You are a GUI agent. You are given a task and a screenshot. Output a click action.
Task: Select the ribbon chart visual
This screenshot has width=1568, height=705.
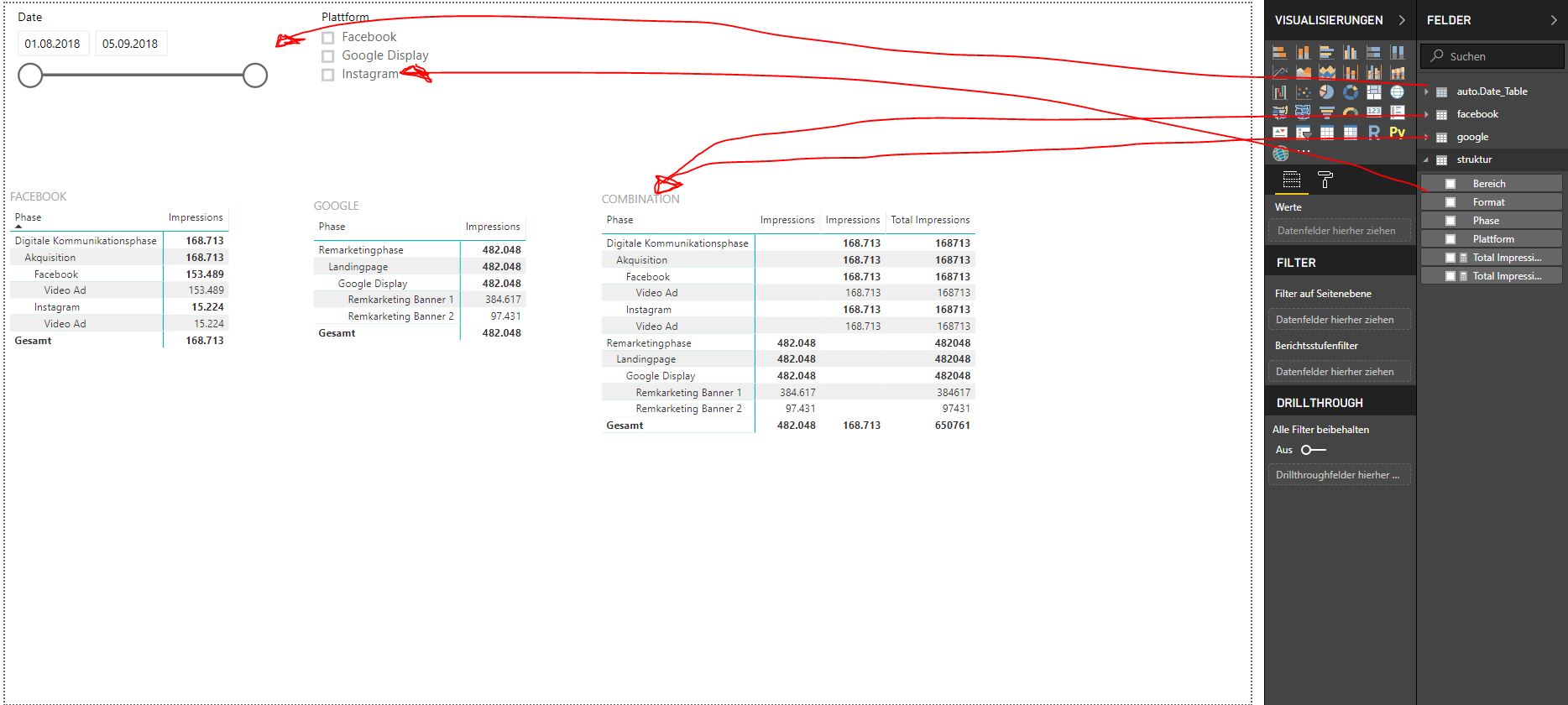pyautogui.click(x=1398, y=72)
